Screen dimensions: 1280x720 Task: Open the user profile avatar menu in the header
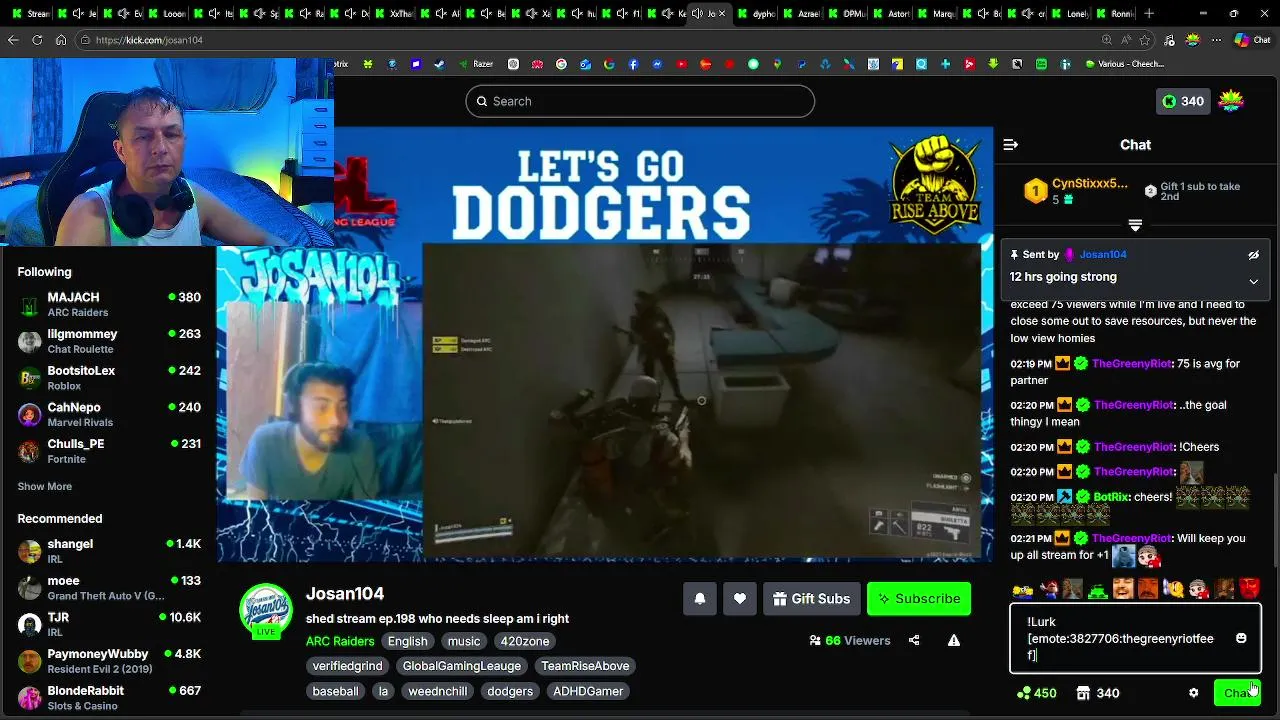1231,101
